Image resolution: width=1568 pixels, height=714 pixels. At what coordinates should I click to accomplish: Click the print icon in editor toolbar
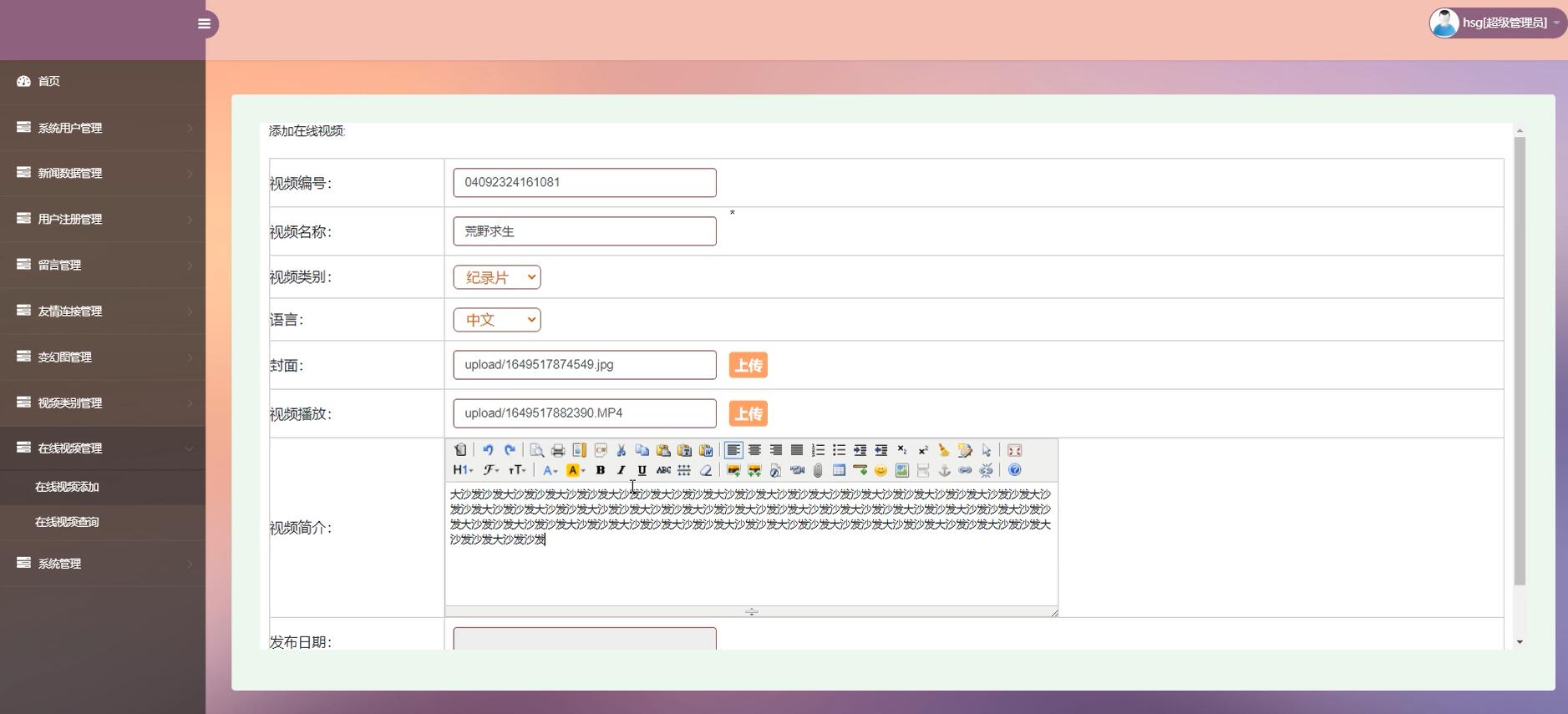pos(558,450)
